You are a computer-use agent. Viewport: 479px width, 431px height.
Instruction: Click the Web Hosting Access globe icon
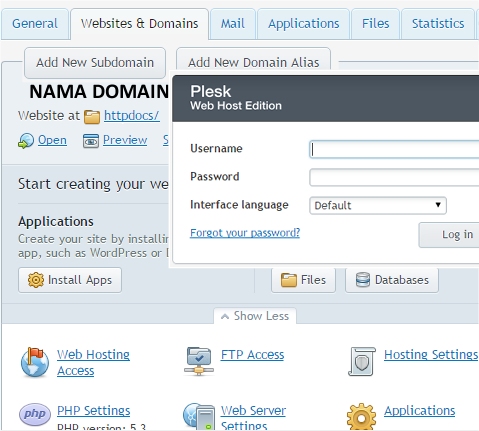pyautogui.click(x=34, y=362)
